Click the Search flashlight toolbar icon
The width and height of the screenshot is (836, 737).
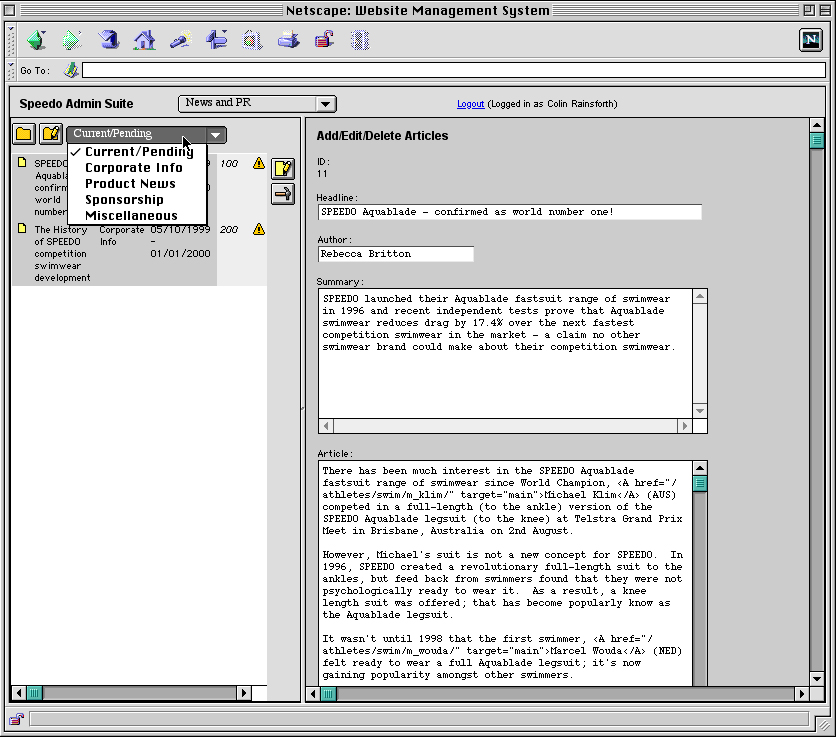pos(181,40)
